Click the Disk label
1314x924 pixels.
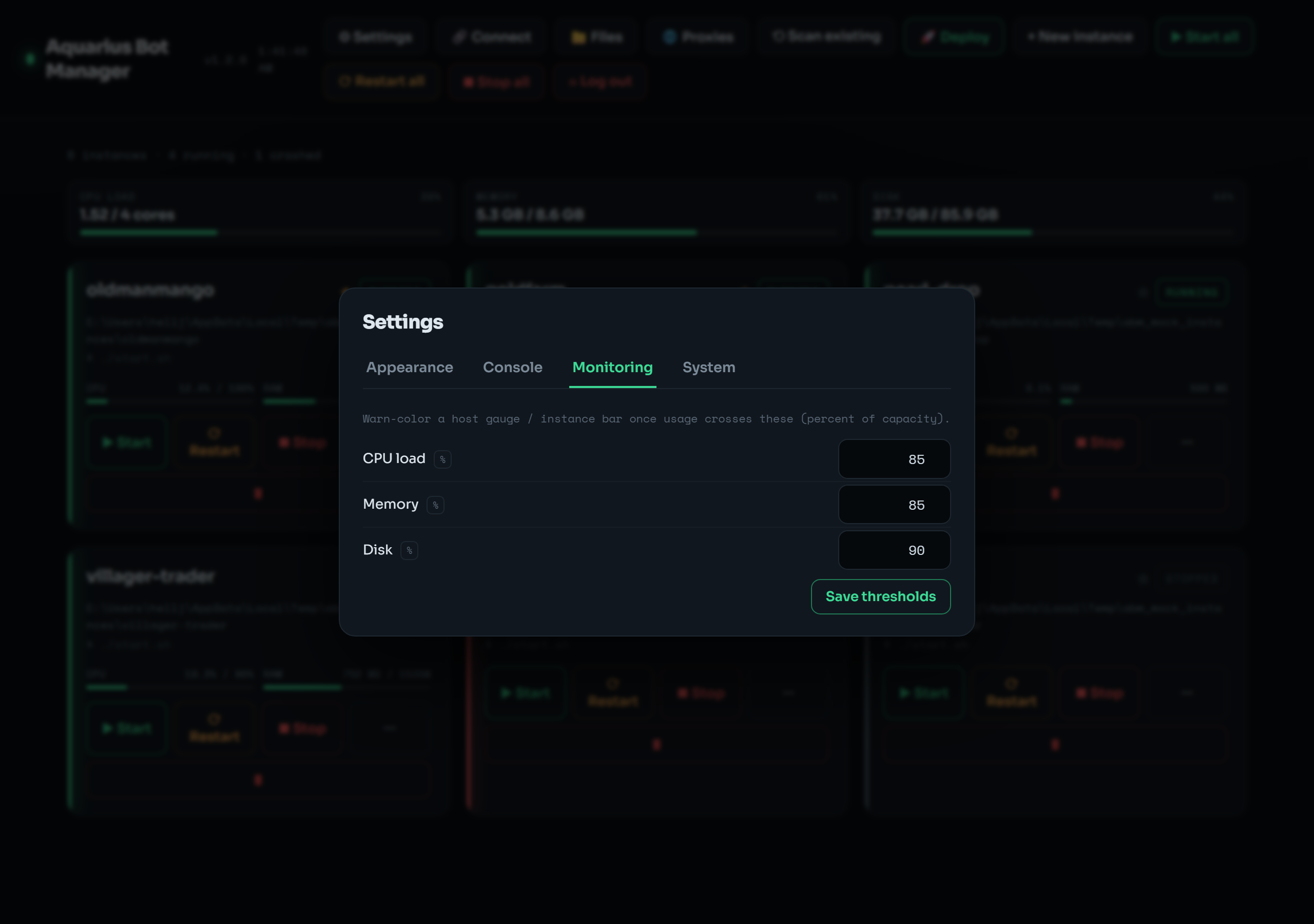pos(377,550)
